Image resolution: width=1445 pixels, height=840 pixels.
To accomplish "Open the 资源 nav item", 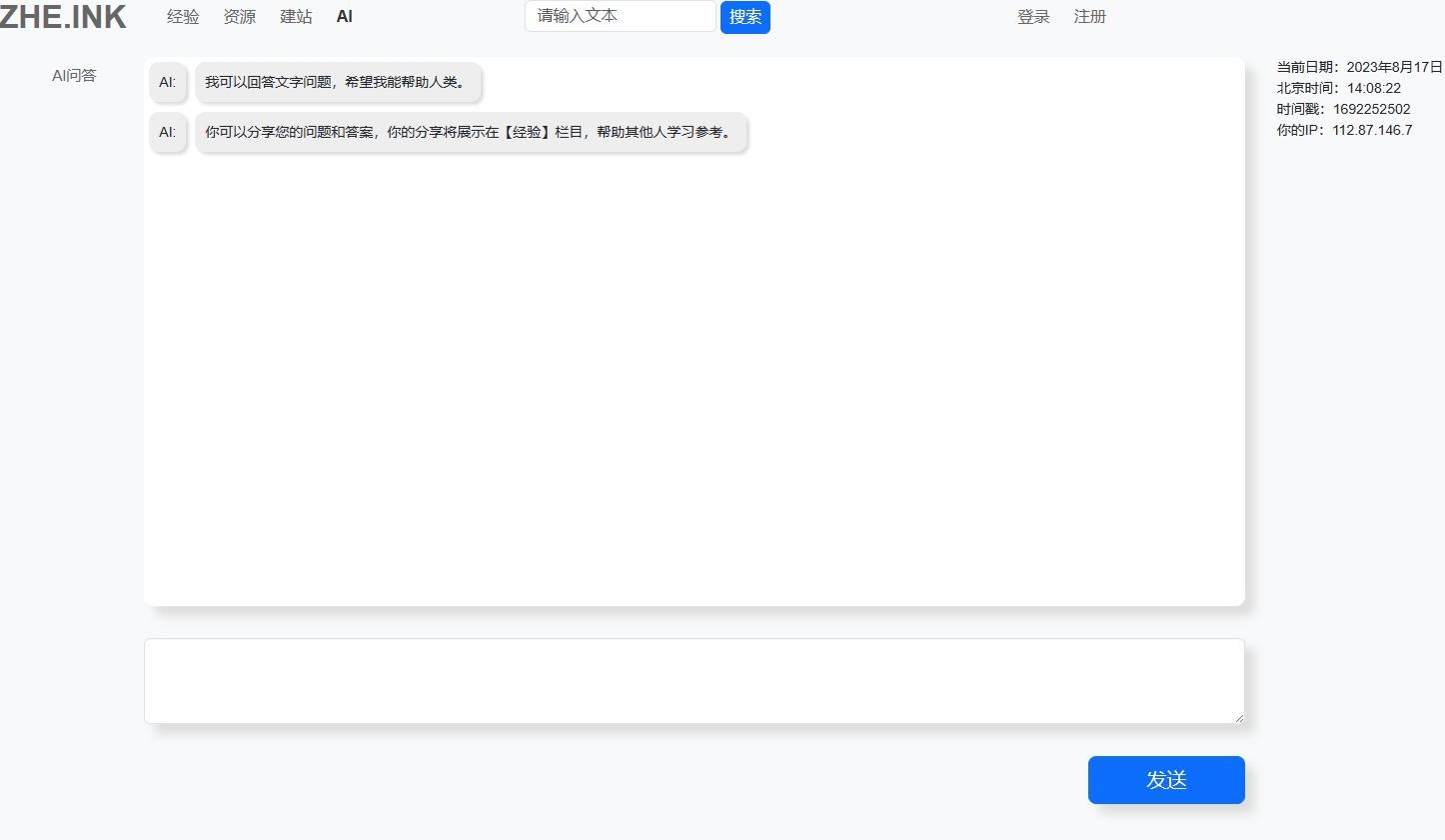I will pyautogui.click(x=240, y=17).
